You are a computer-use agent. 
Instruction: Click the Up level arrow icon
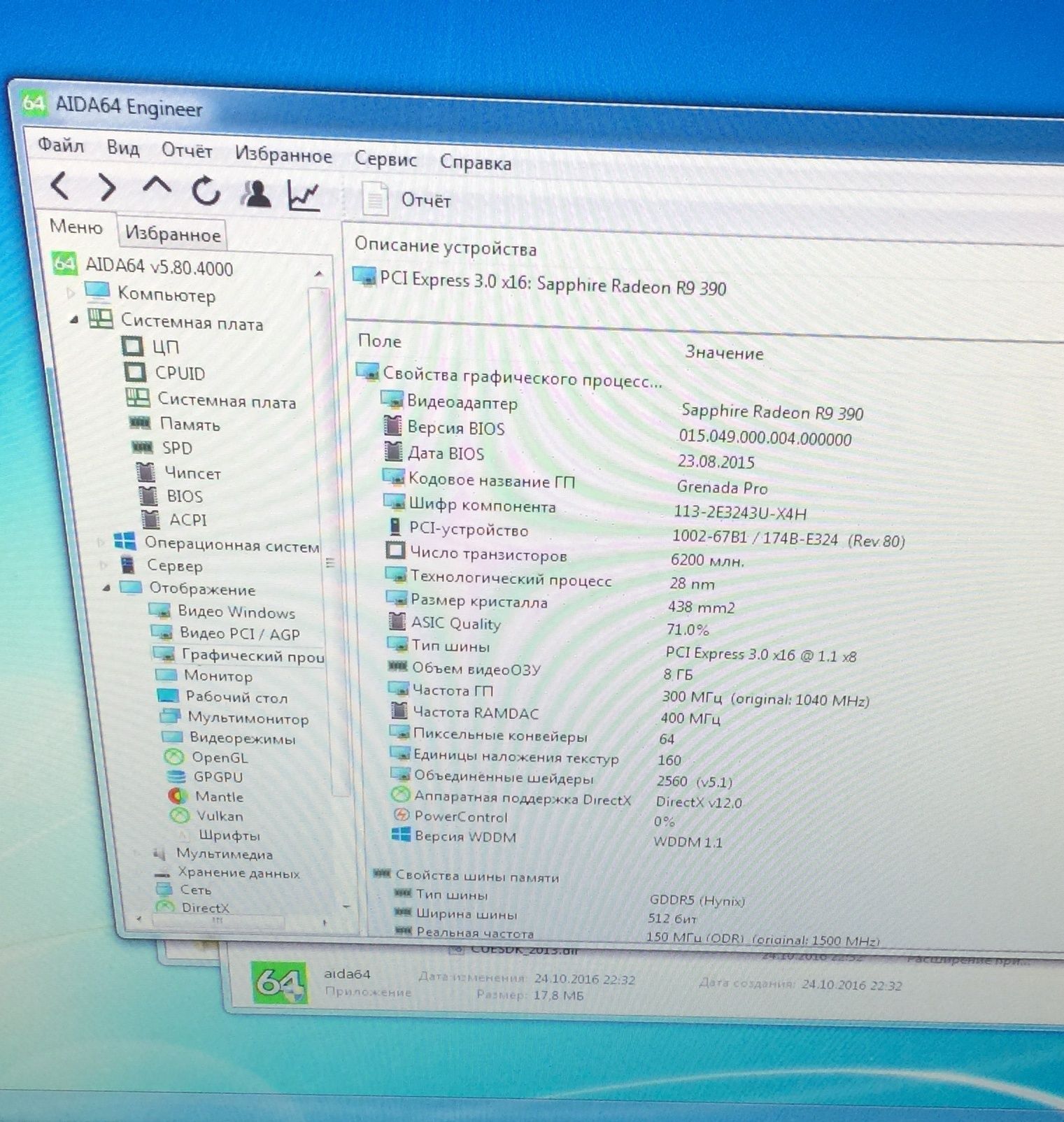pyautogui.click(x=157, y=186)
